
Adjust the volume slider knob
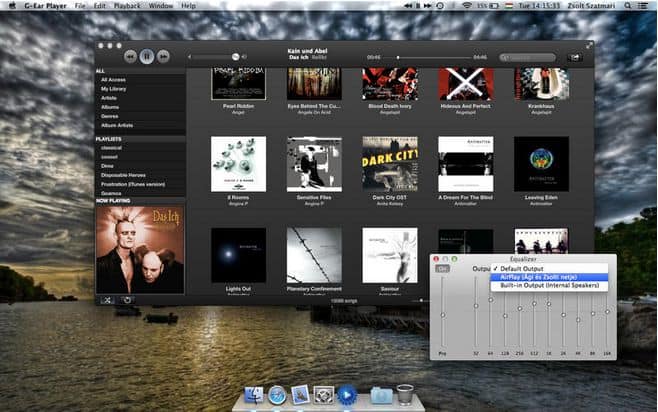pyautogui.click(x=235, y=57)
